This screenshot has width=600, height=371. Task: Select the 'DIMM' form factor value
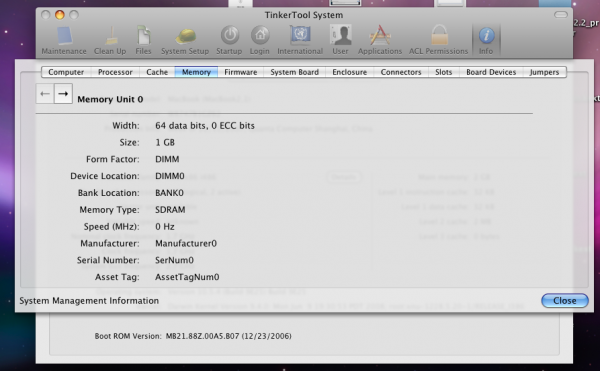pyautogui.click(x=167, y=159)
